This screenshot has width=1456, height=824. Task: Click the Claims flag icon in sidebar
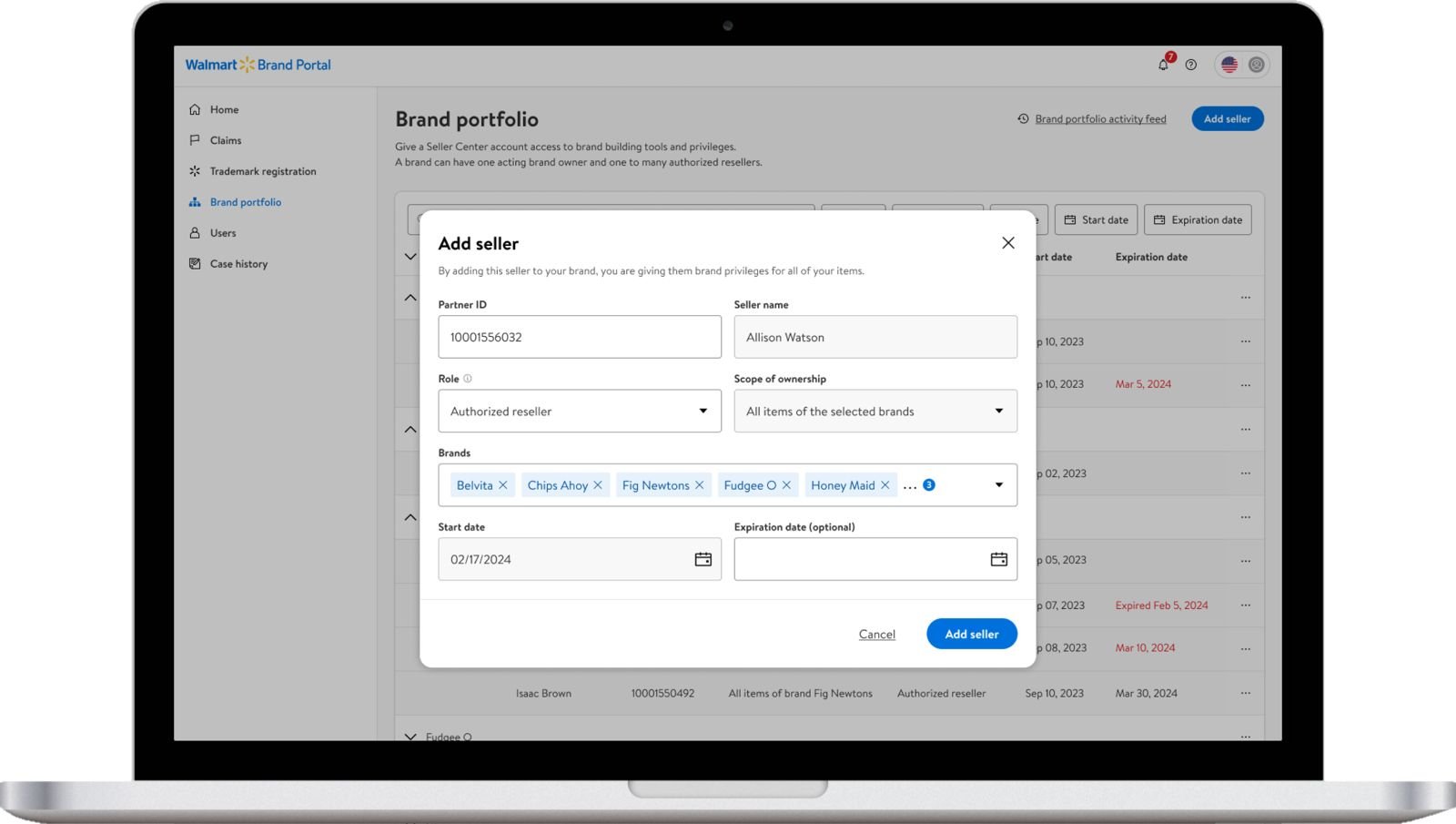coord(195,140)
